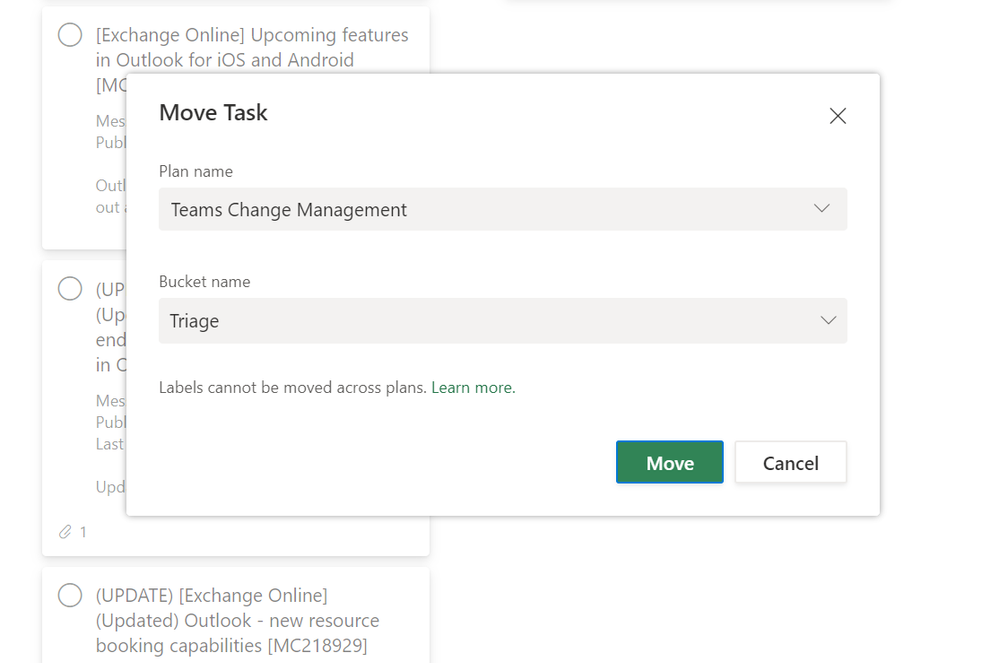This screenshot has height=663, width=999.
Task: Open the new resource booking capabilities task
Action: pyautogui.click(x=238, y=620)
